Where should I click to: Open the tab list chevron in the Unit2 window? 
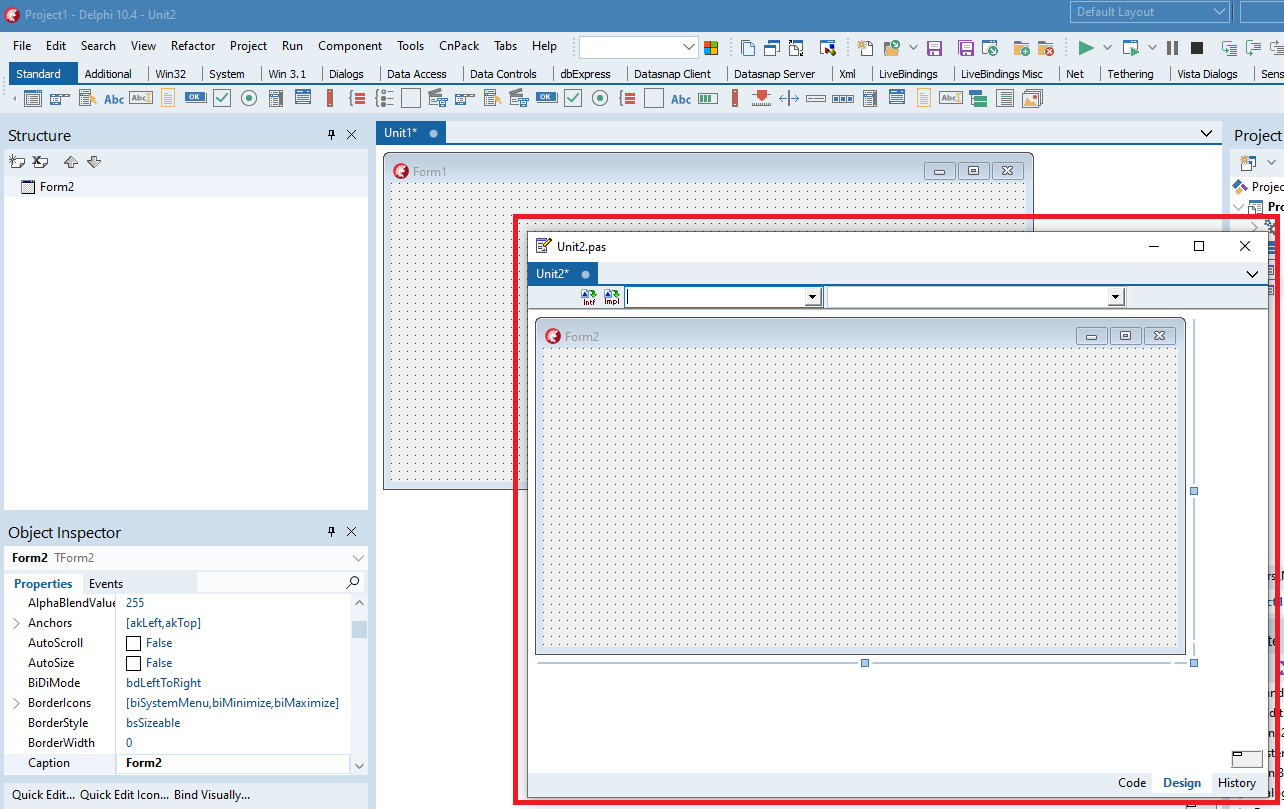[x=1253, y=274]
